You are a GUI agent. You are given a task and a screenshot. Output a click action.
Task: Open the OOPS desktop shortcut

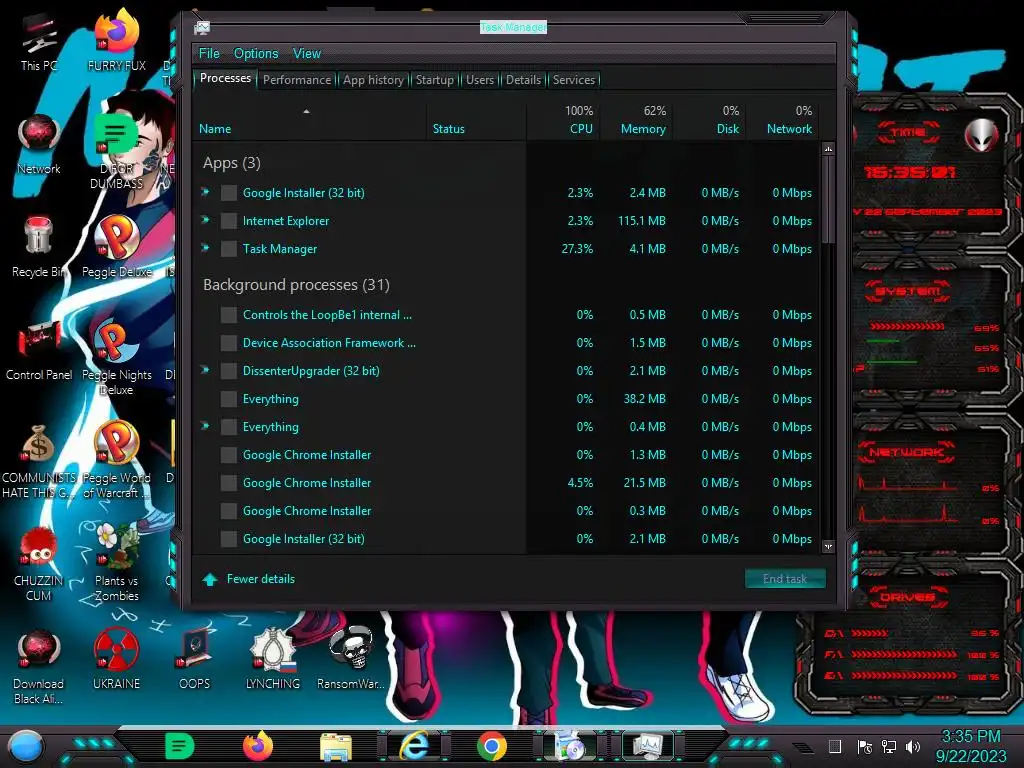click(x=194, y=660)
